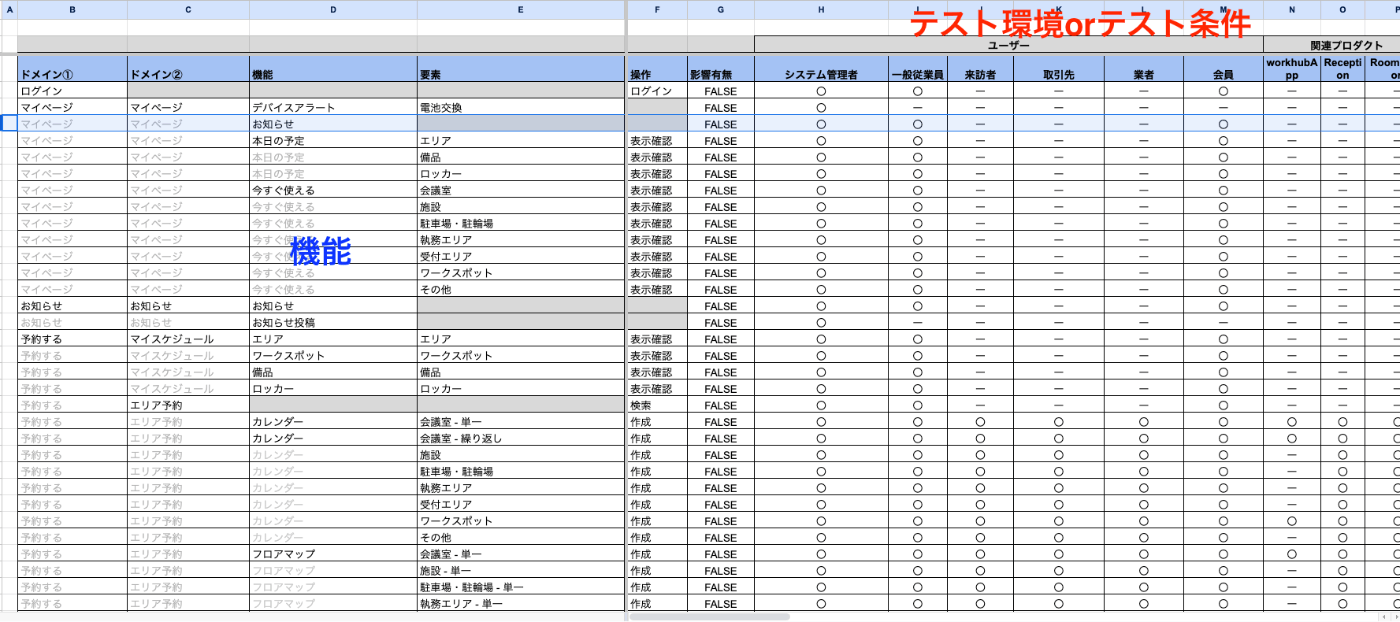Click the システム管理者 header cell
The image size is (1400, 622).
(x=821, y=68)
